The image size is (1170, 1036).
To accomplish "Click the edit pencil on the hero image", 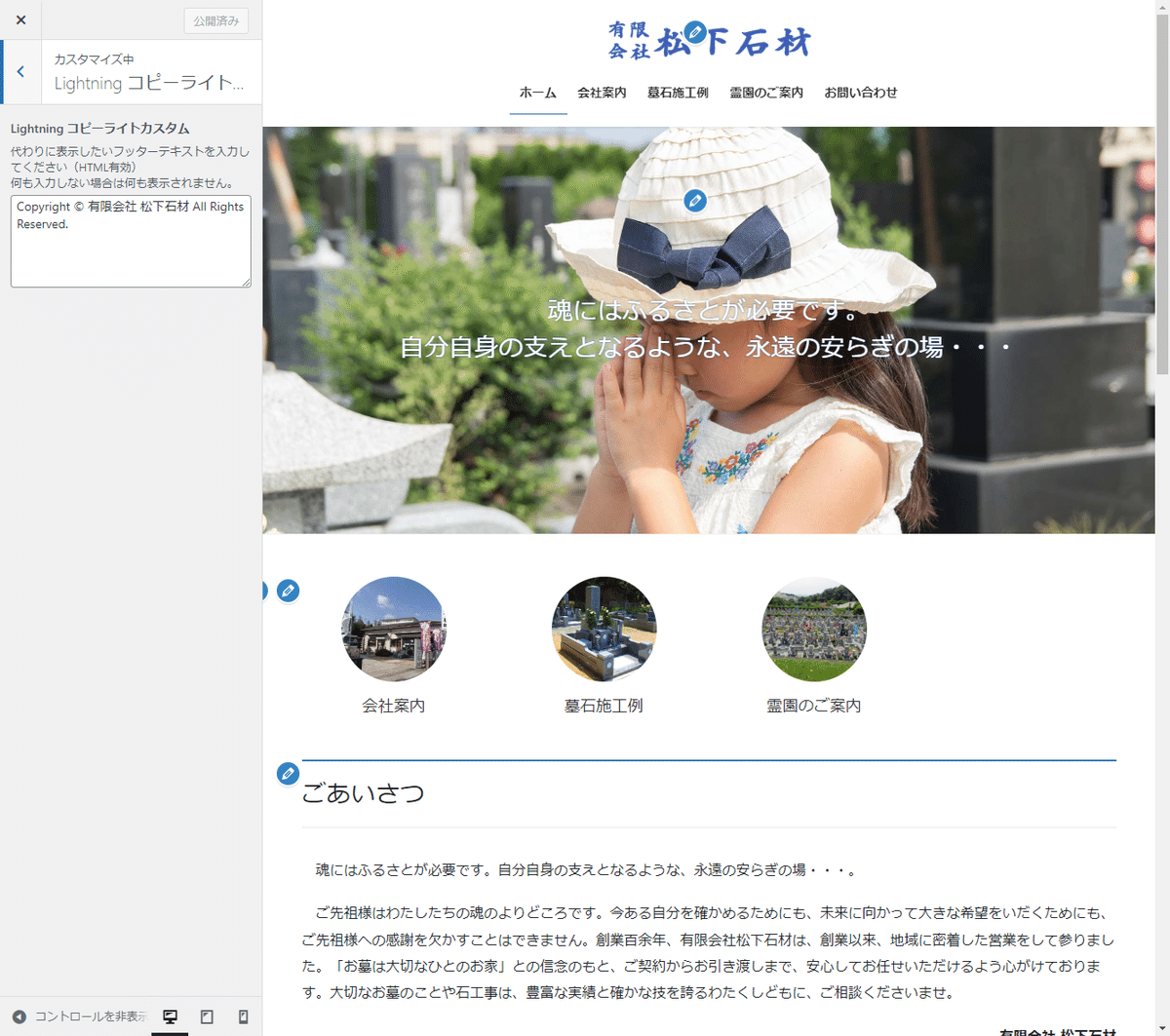I will pos(695,201).
